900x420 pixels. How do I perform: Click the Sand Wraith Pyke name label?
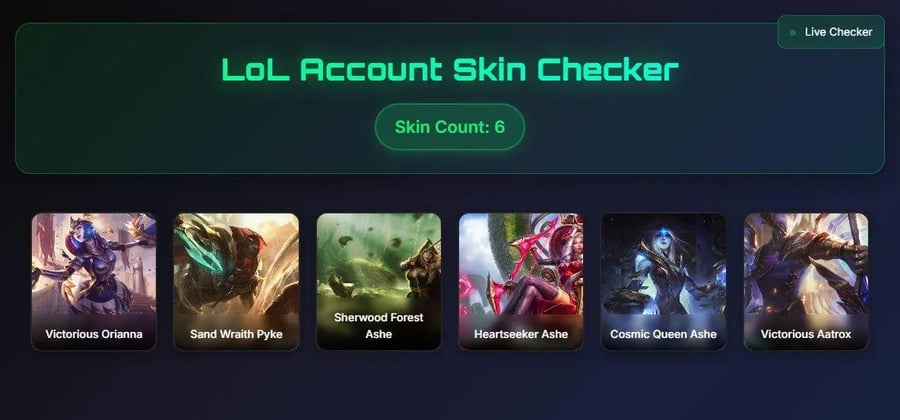(236, 334)
